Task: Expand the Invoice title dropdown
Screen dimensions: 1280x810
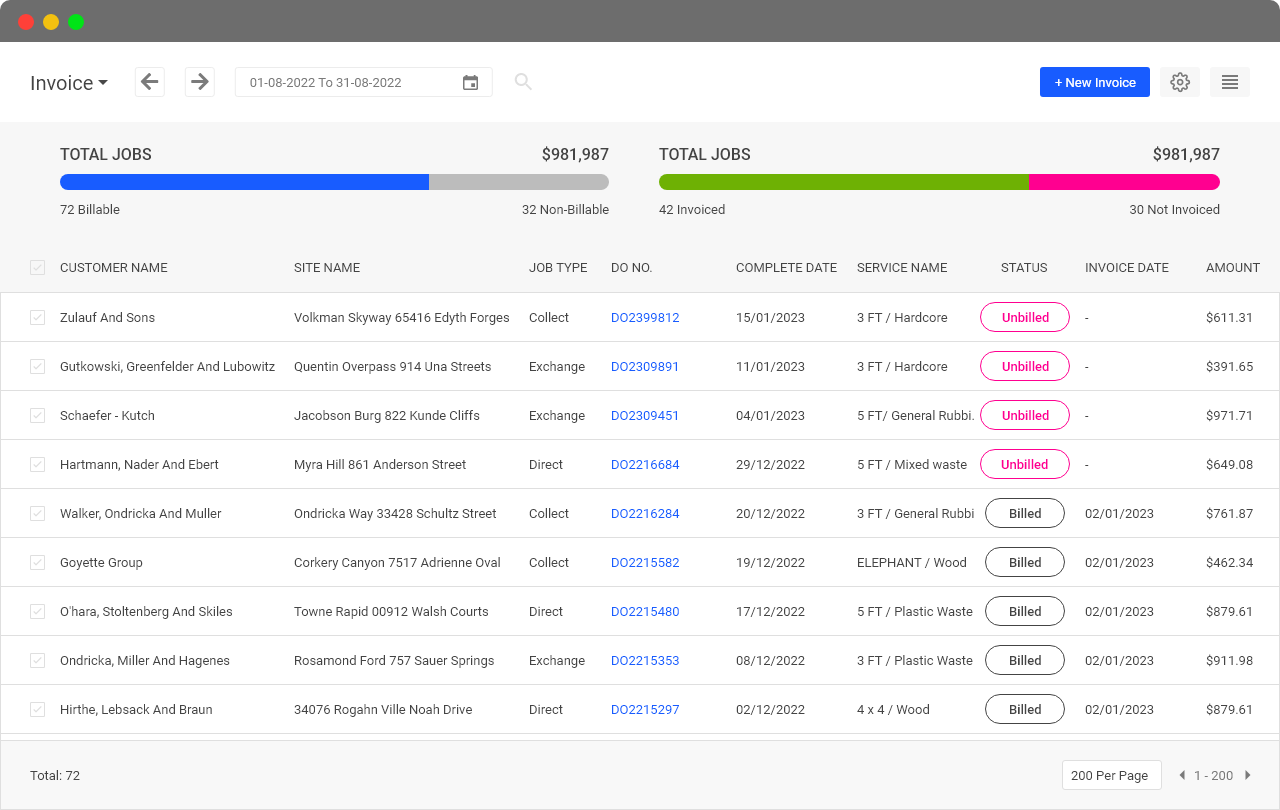Action: 69,83
